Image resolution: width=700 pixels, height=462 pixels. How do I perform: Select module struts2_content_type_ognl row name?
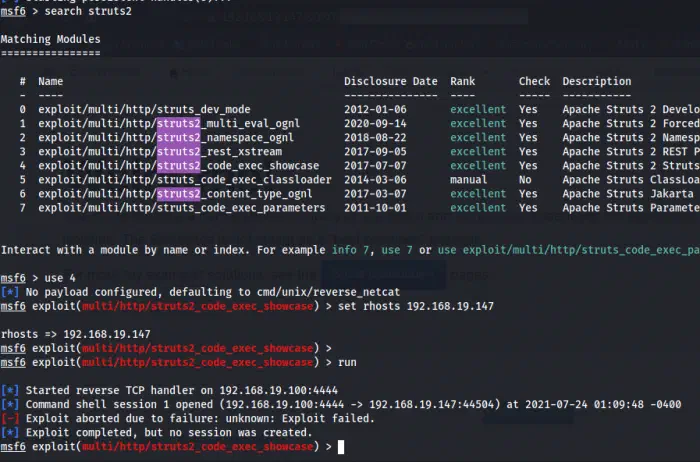tap(175, 194)
